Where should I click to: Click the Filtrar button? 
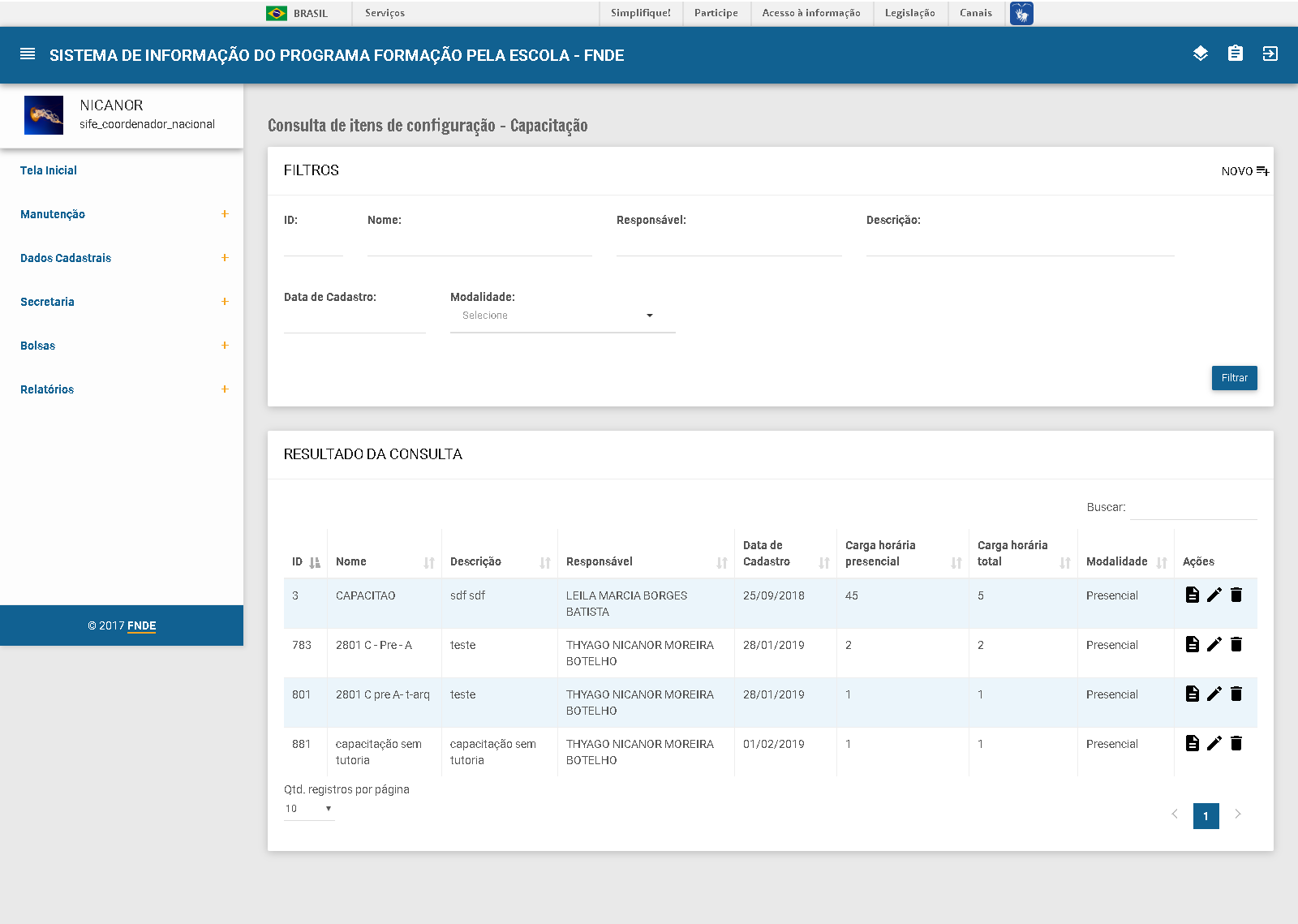point(1234,378)
